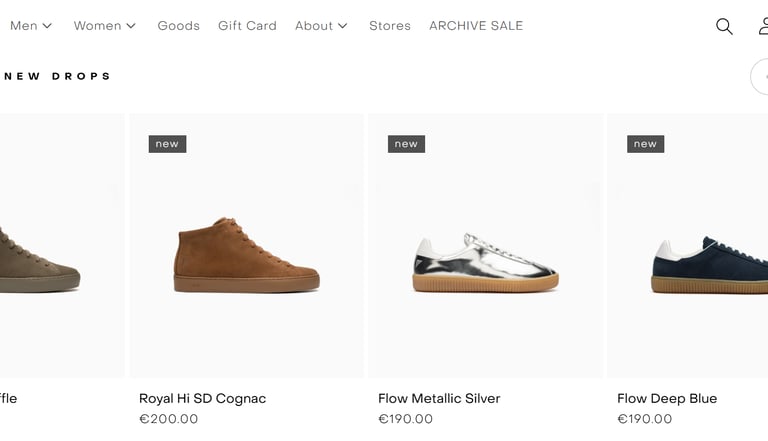The image size is (768, 441).
Task: Open the search magnifier icon
Action: coord(724,26)
